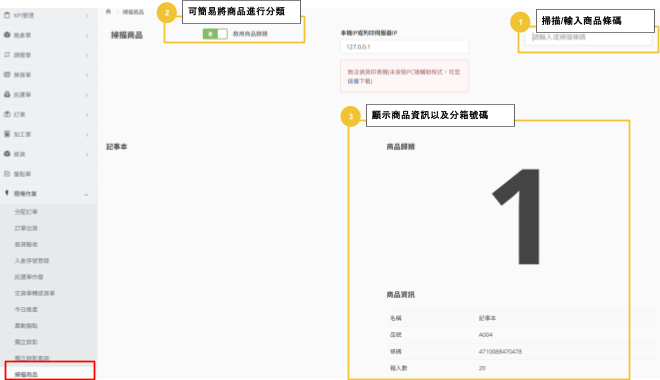Go to 託運單作廢 submenu item
Image resolution: width=660 pixels, height=380 pixels.
29,277
